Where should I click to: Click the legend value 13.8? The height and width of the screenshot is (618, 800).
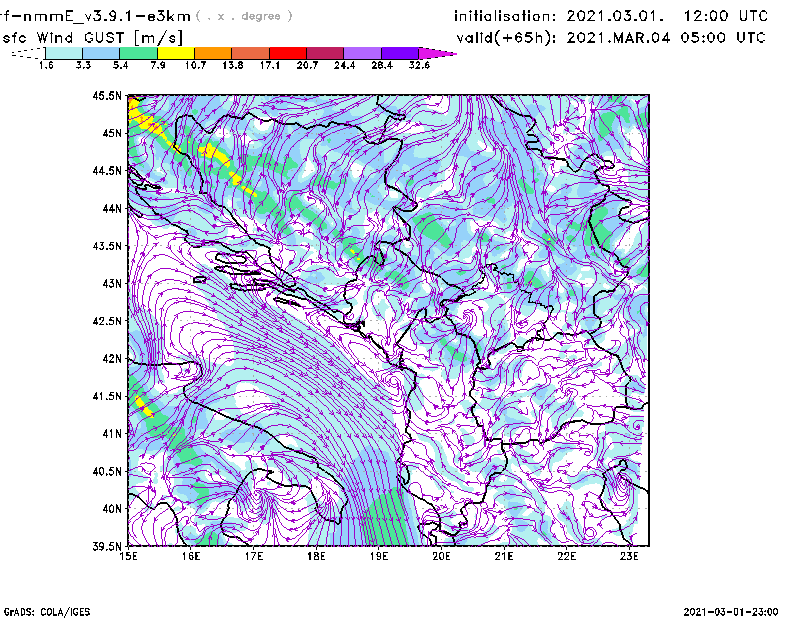coord(232,65)
